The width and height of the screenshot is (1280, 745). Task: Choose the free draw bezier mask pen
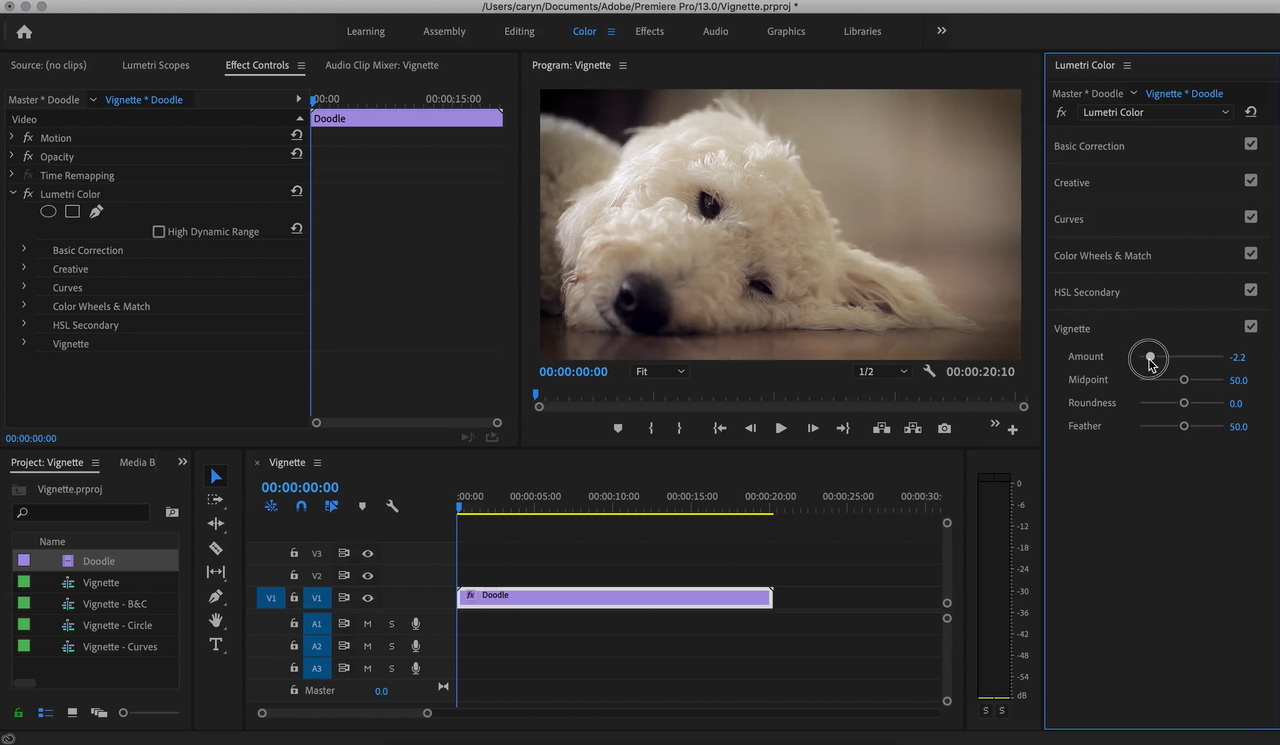[96, 212]
